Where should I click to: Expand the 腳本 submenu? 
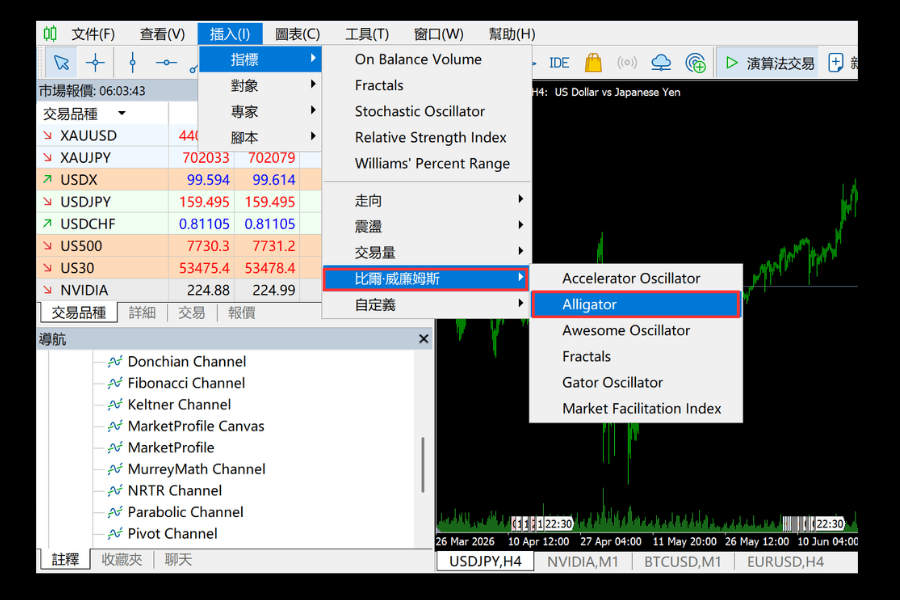pyautogui.click(x=260, y=138)
